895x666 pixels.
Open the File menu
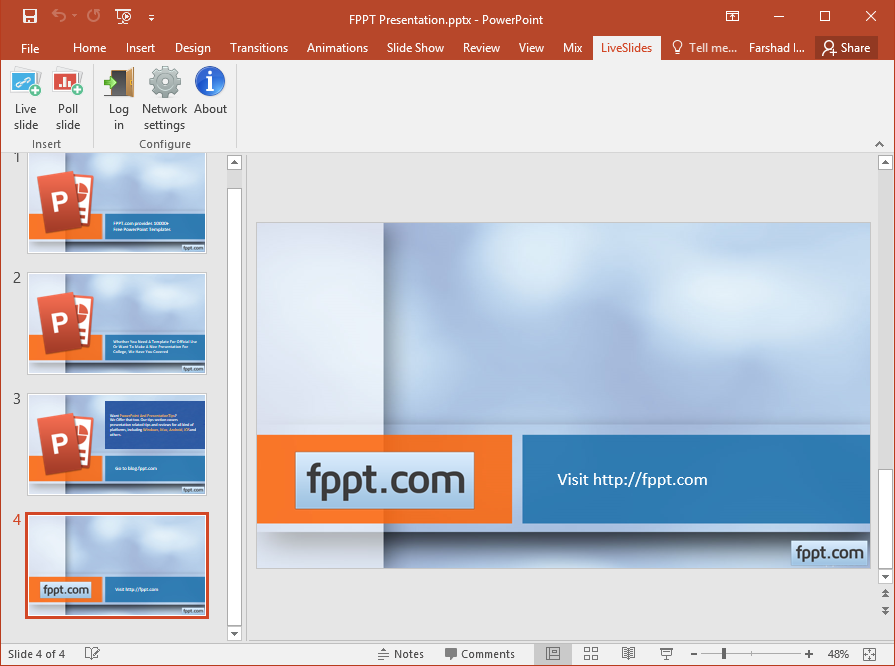coord(30,48)
